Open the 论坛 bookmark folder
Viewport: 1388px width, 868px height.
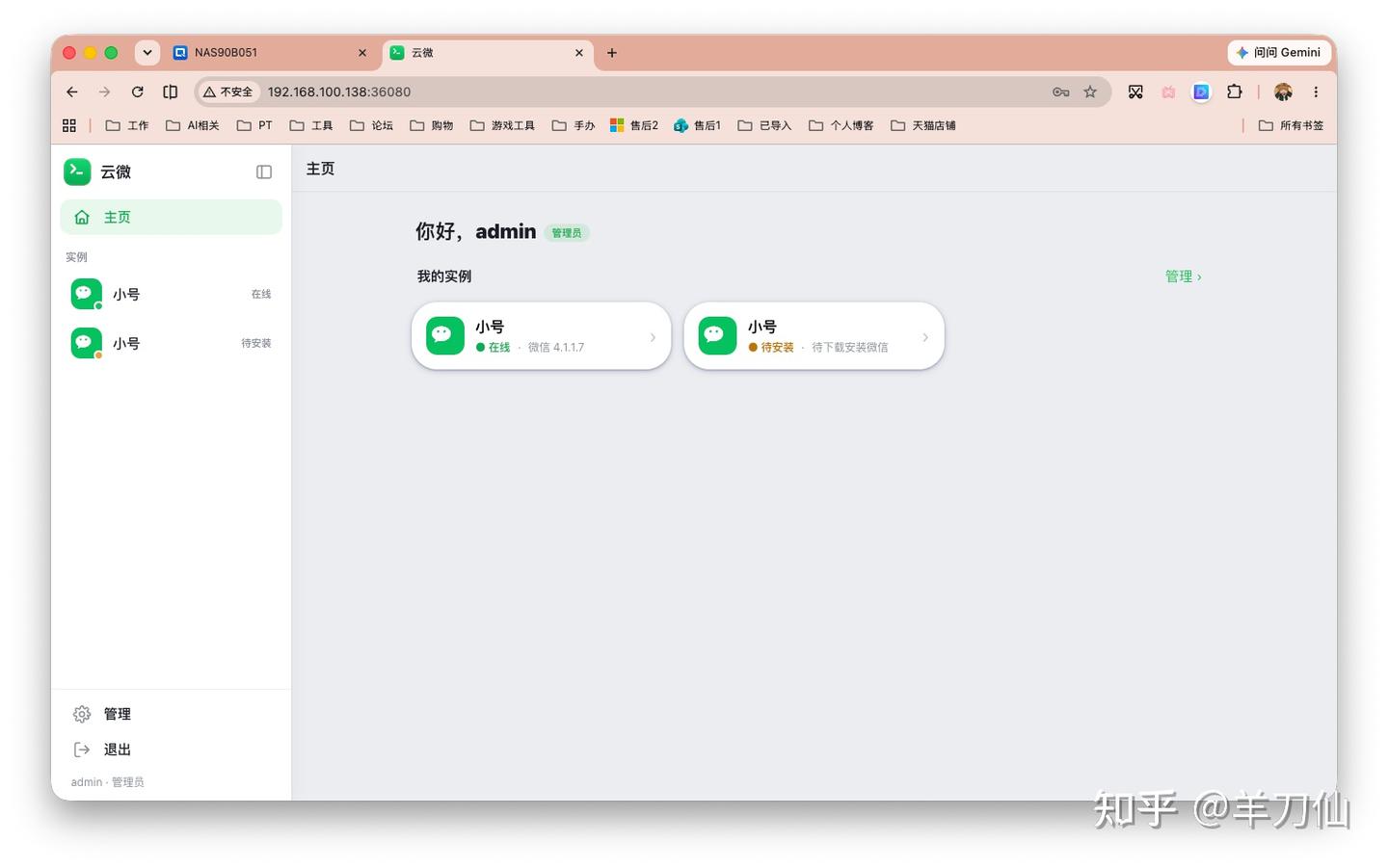click(371, 125)
